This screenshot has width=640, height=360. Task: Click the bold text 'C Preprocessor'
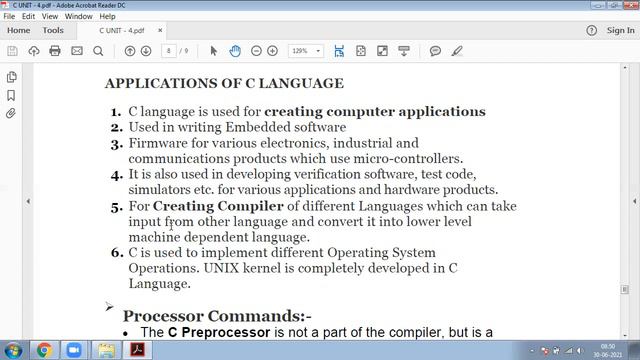coord(219,332)
